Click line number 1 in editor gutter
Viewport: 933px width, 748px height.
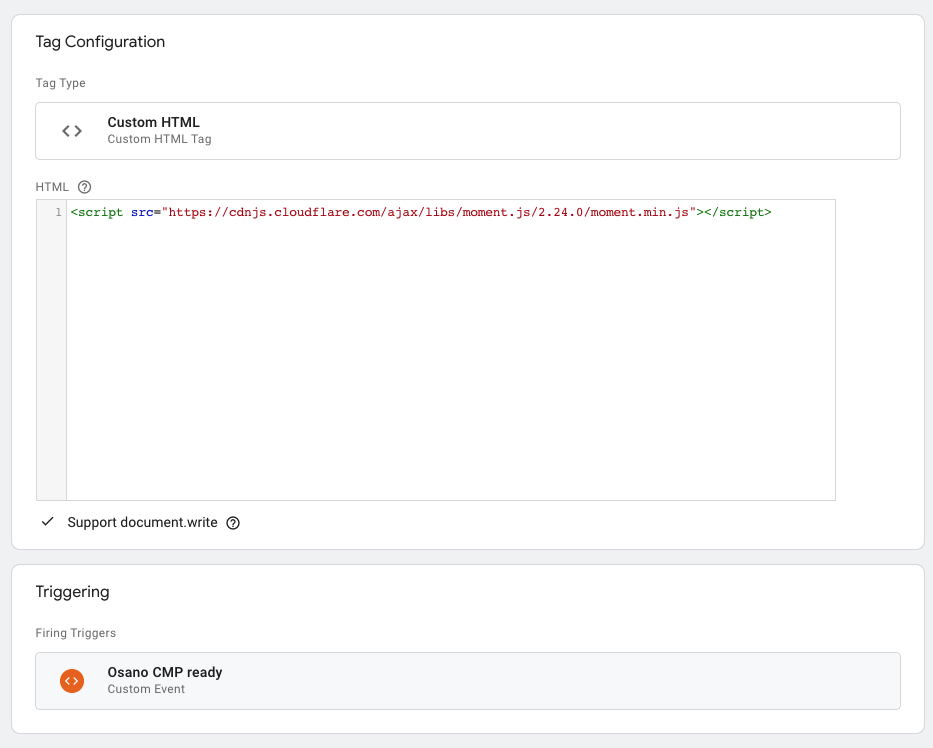[x=58, y=212]
